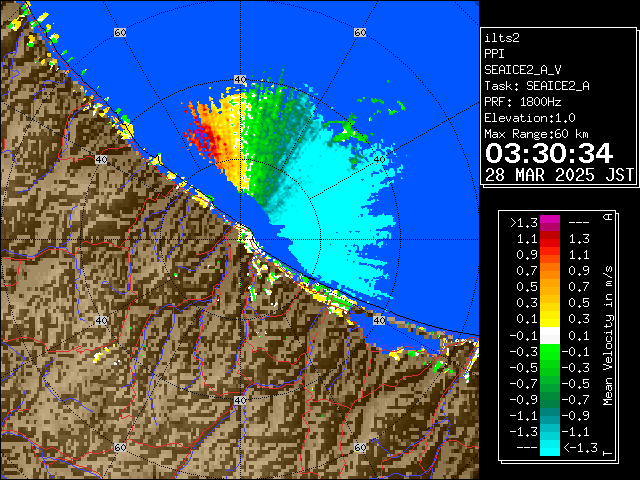
Task: Click the large cyan negative velocity echo area
Action: click(x=339, y=220)
